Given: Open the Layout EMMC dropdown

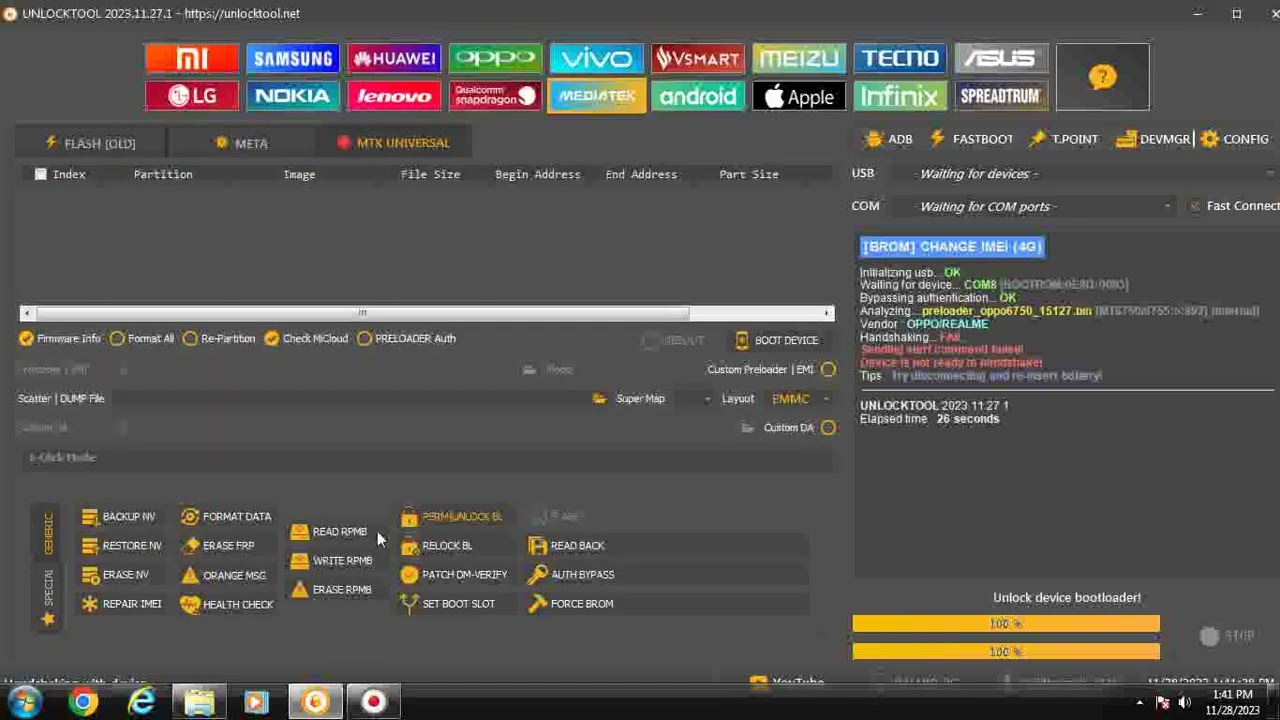Looking at the screenshot, I should tap(801, 399).
